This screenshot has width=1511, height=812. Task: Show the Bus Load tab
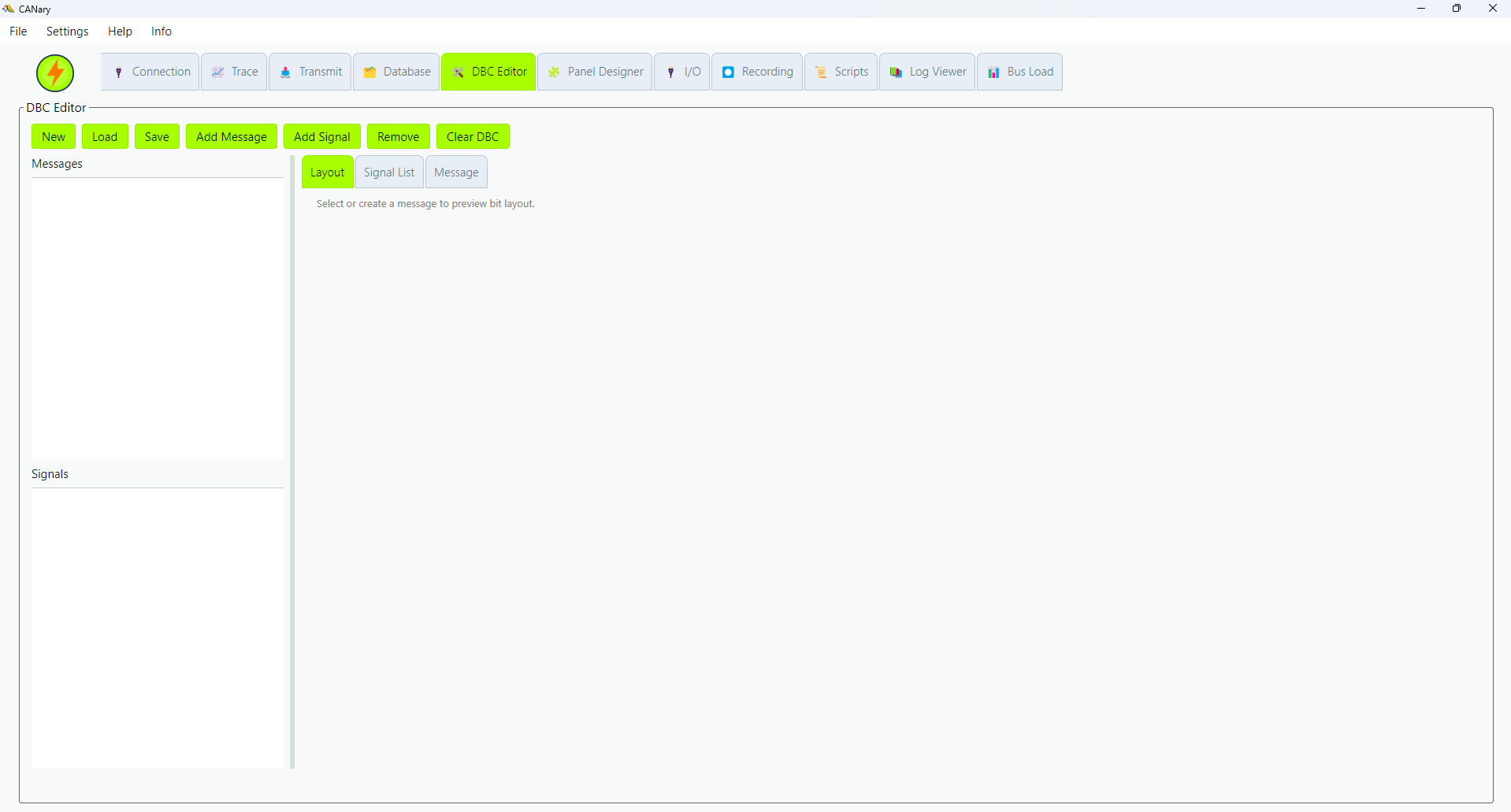click(x=1019, y=72)
